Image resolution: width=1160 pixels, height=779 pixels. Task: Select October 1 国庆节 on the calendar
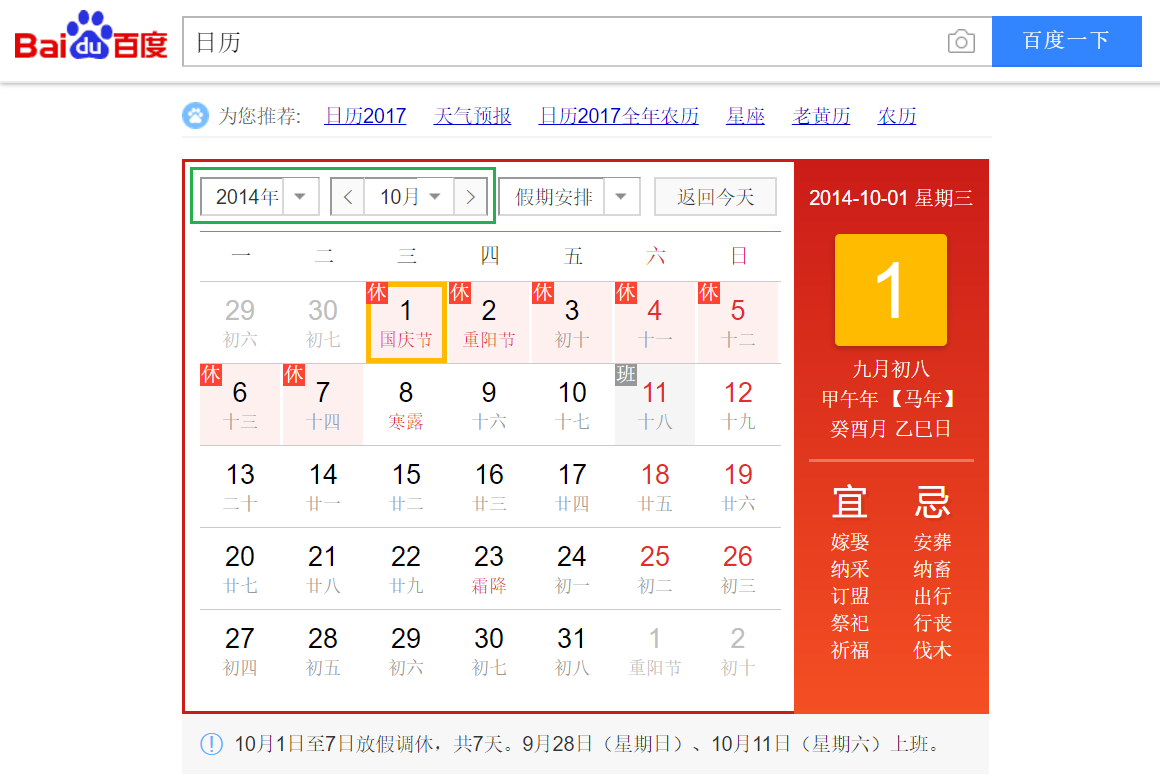coord(405,320)
